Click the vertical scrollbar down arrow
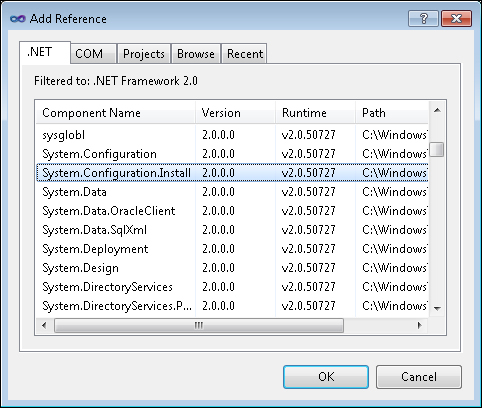 (x=437, y=309)
